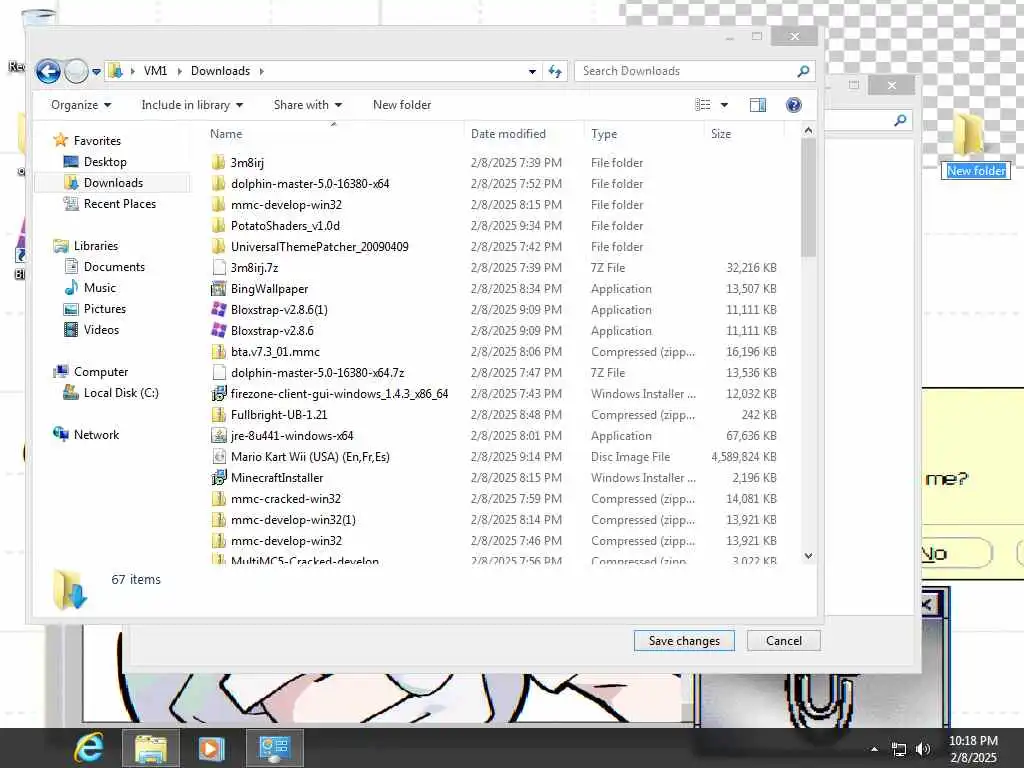Click the volume speaker tray icon

tap(923, 749)
